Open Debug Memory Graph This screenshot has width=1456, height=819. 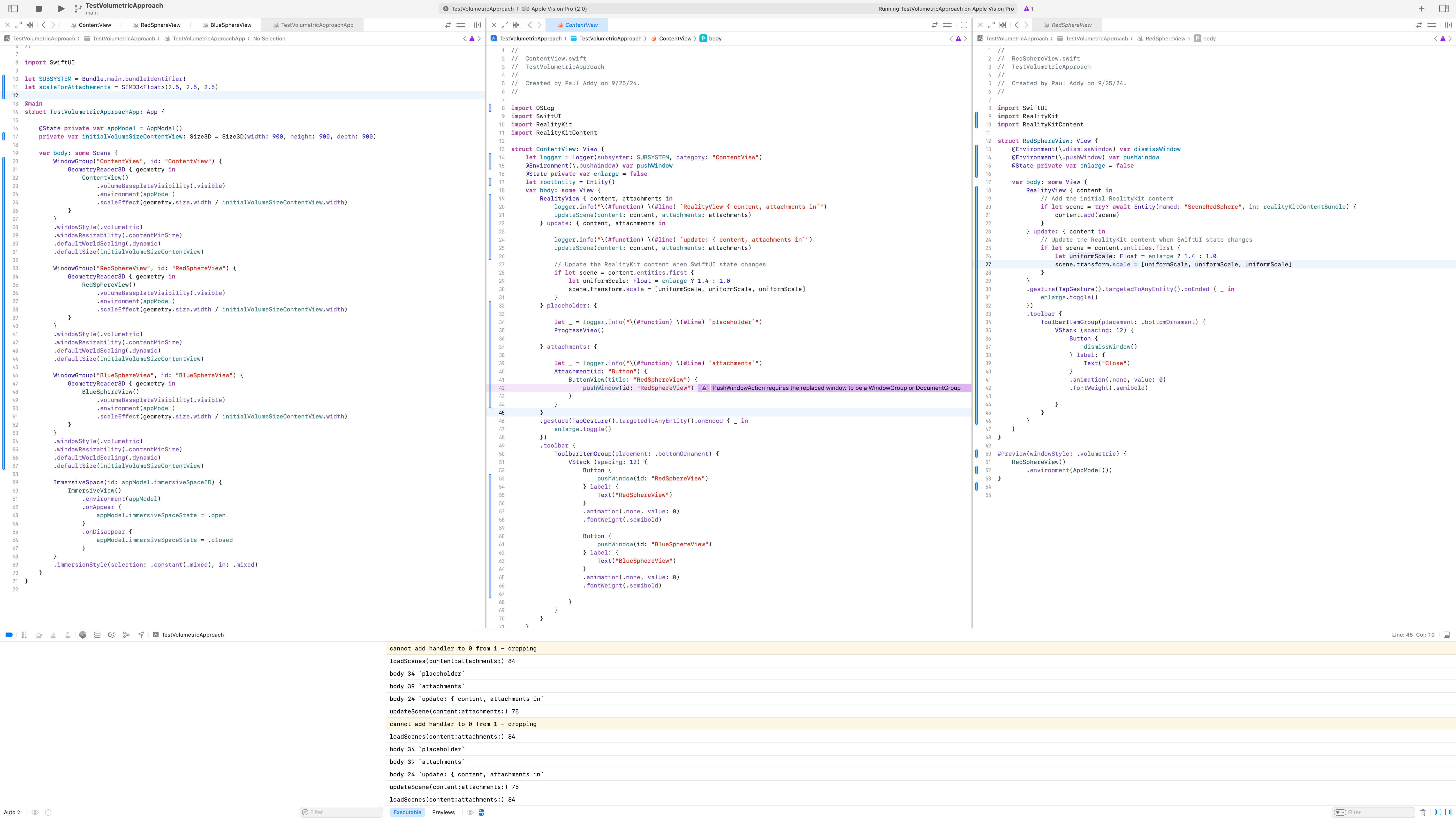pyautogui.click(x=97, y=635)
